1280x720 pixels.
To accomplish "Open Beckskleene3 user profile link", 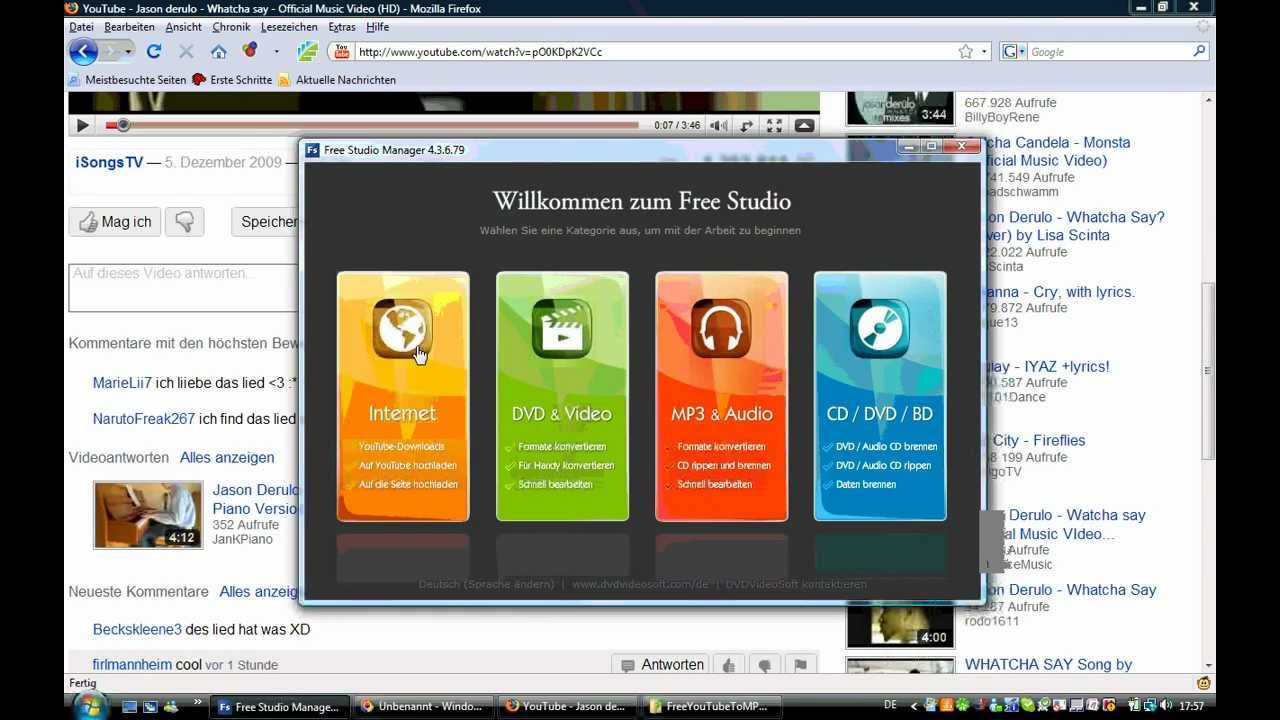I will tap(137, 629).
